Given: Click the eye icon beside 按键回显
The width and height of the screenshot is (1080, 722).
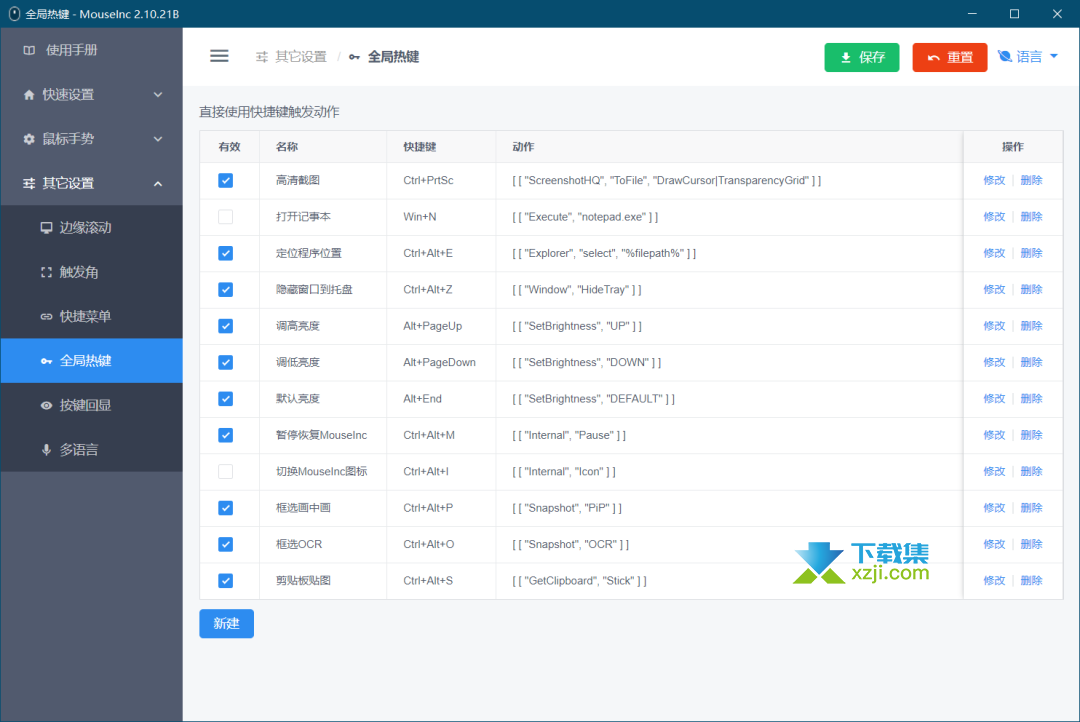Looking at the screenshot, I should click(x=46, y=406).
